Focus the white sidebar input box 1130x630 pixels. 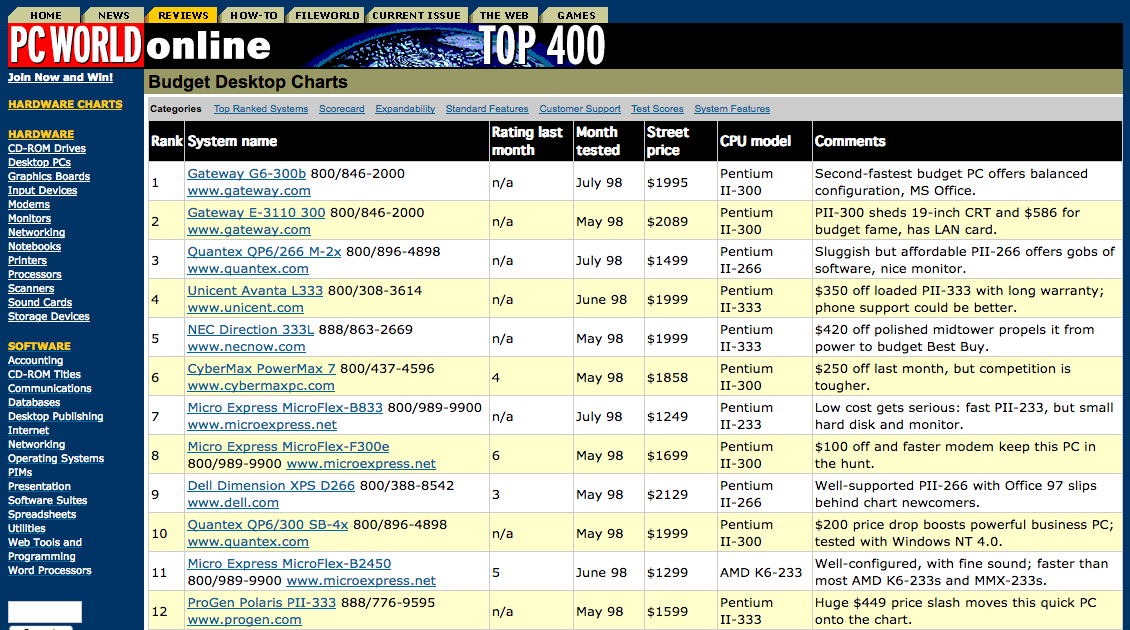(45, 612)
